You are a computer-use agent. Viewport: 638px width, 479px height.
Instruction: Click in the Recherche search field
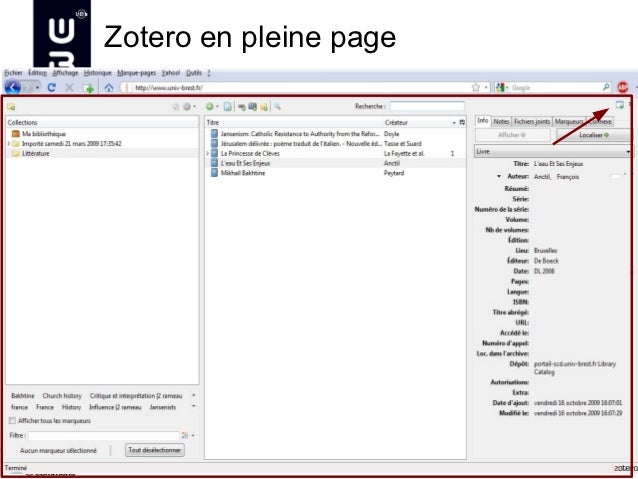[427, 106]
